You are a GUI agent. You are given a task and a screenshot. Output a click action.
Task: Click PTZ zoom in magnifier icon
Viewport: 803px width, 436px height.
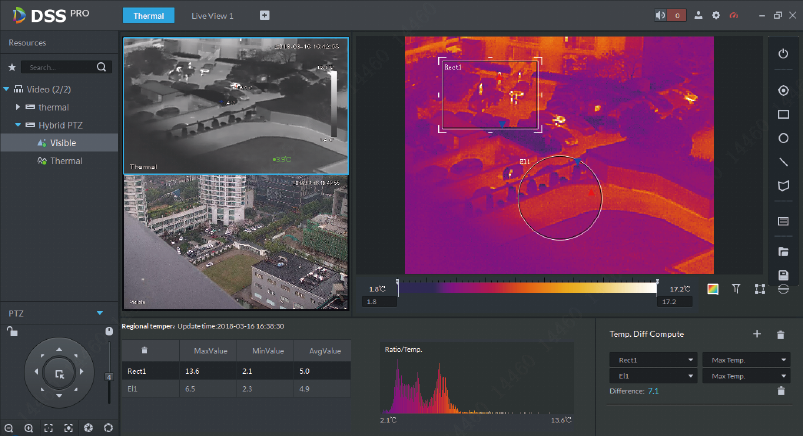coord(29,427)
